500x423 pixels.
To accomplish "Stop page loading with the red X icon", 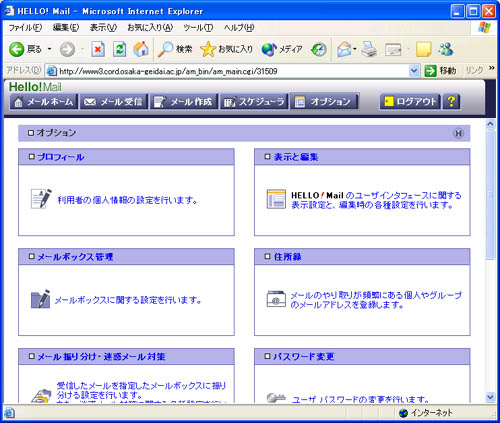I will tap(98, 49).
